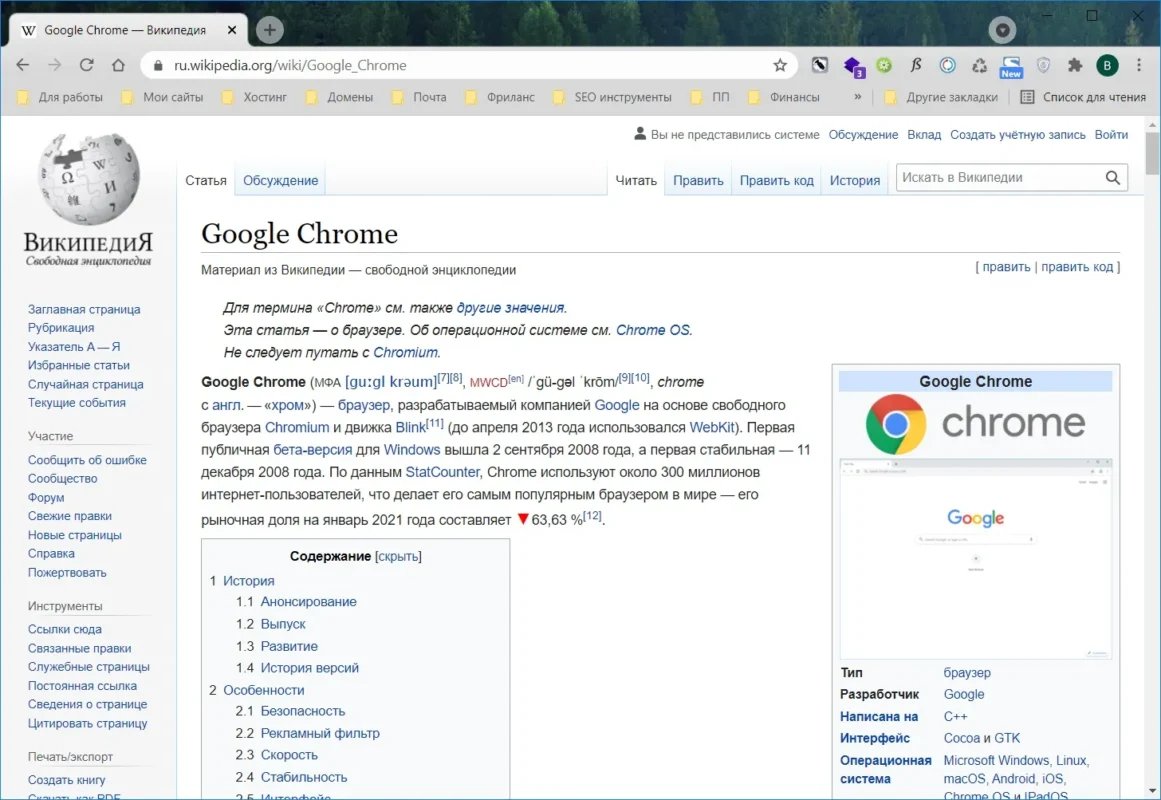1161x800 pixels.
Task: Follow the StatCounter link
Action: pos(442,472)
